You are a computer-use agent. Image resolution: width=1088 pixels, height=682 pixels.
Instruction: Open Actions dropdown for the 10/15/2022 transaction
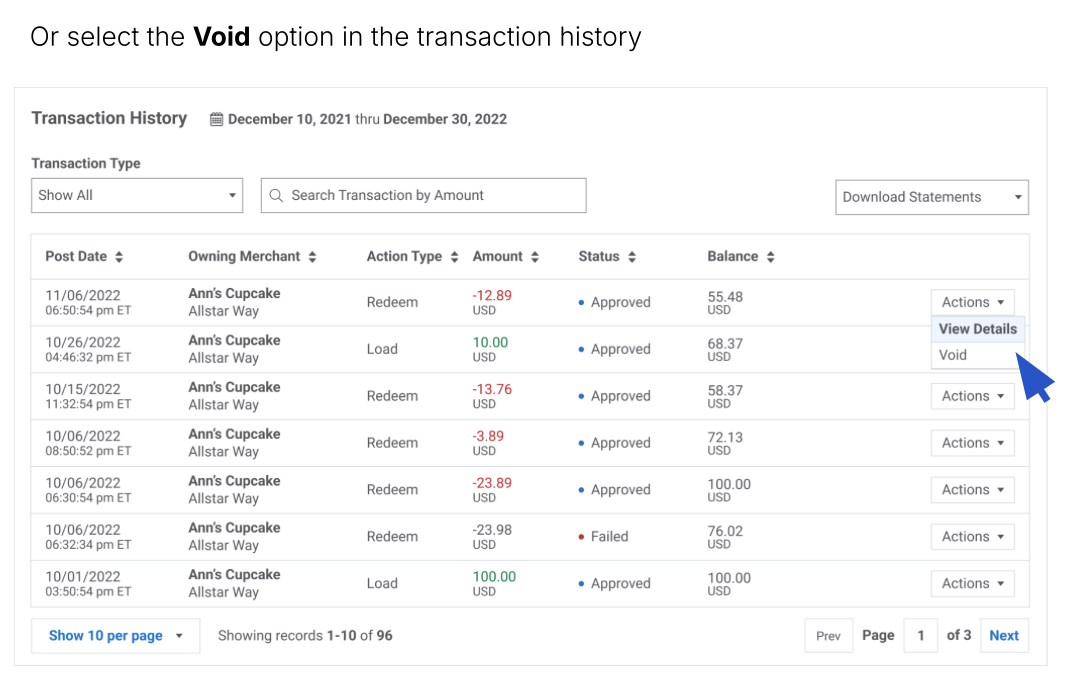click(972, 396)
